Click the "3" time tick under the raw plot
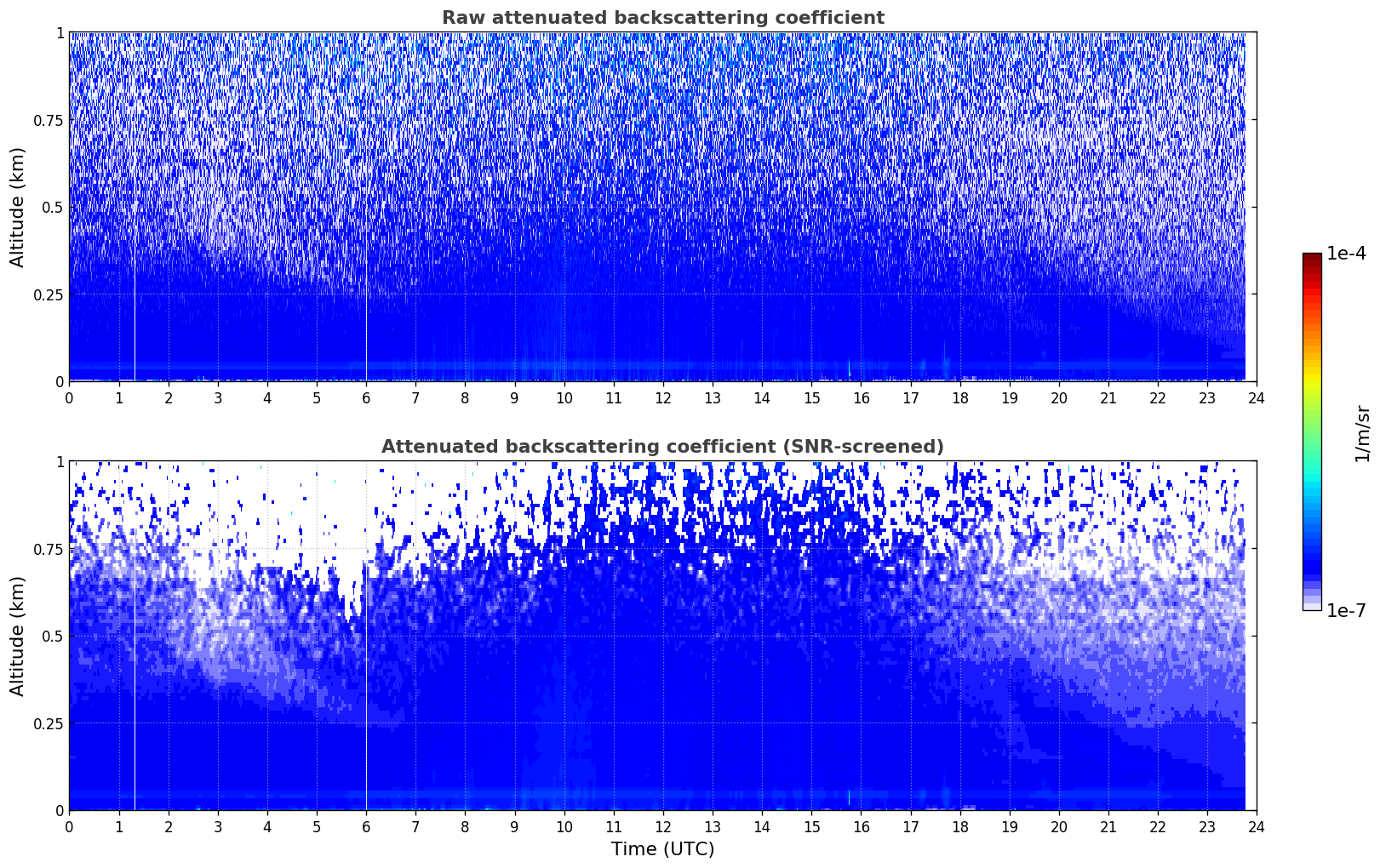Viewport: 1380px width, 868px height. point(218,397)
